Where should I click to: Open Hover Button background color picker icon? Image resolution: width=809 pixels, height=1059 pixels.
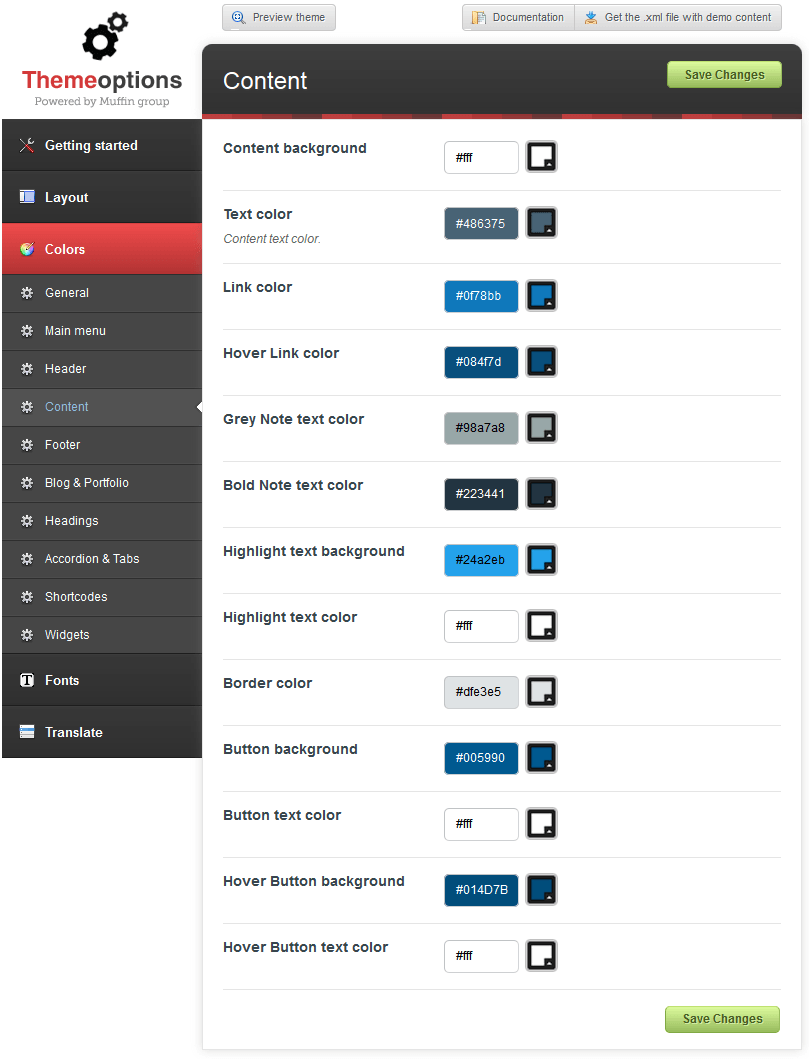(542, 889)
